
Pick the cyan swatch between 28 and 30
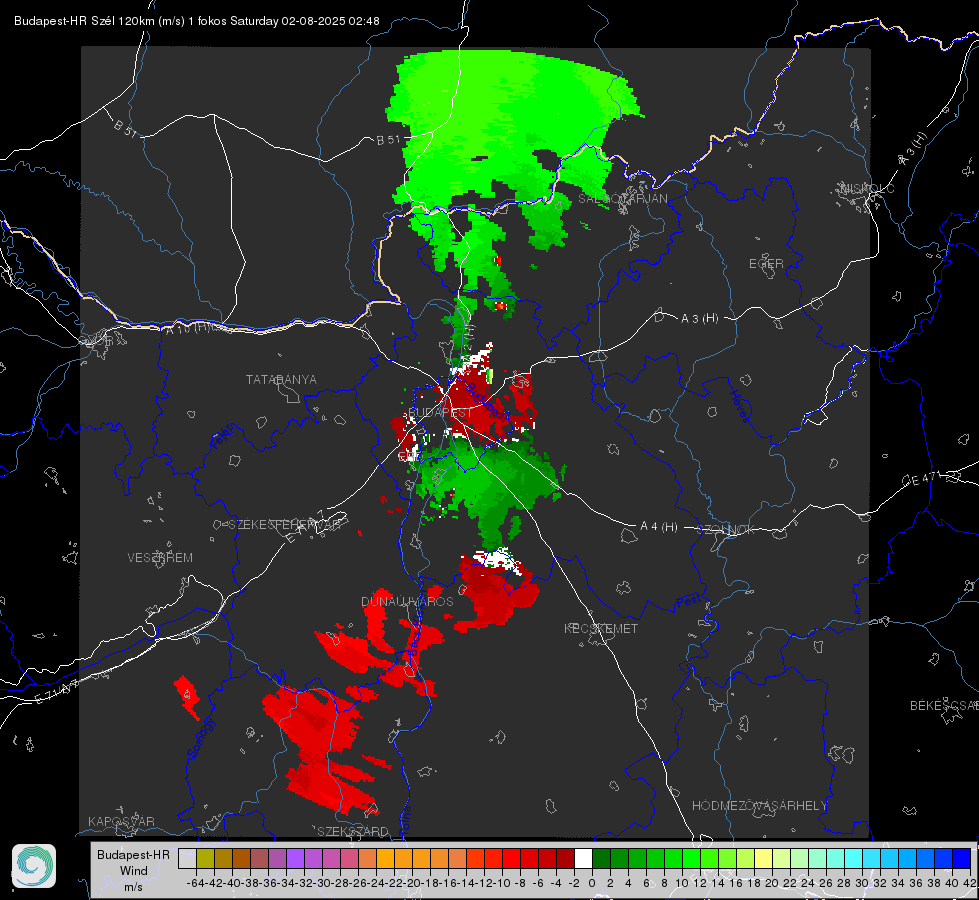tap(853, 859)
